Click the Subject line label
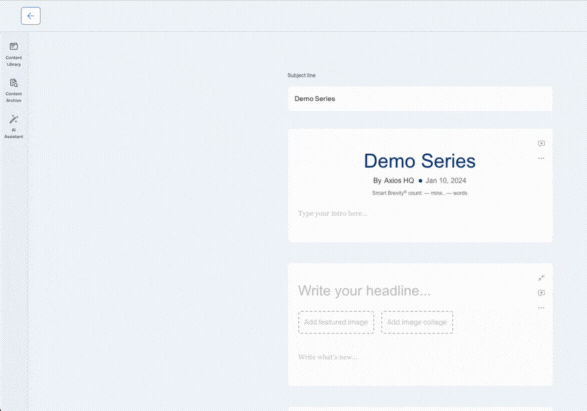The image size is (587, 411). [301, 76]
